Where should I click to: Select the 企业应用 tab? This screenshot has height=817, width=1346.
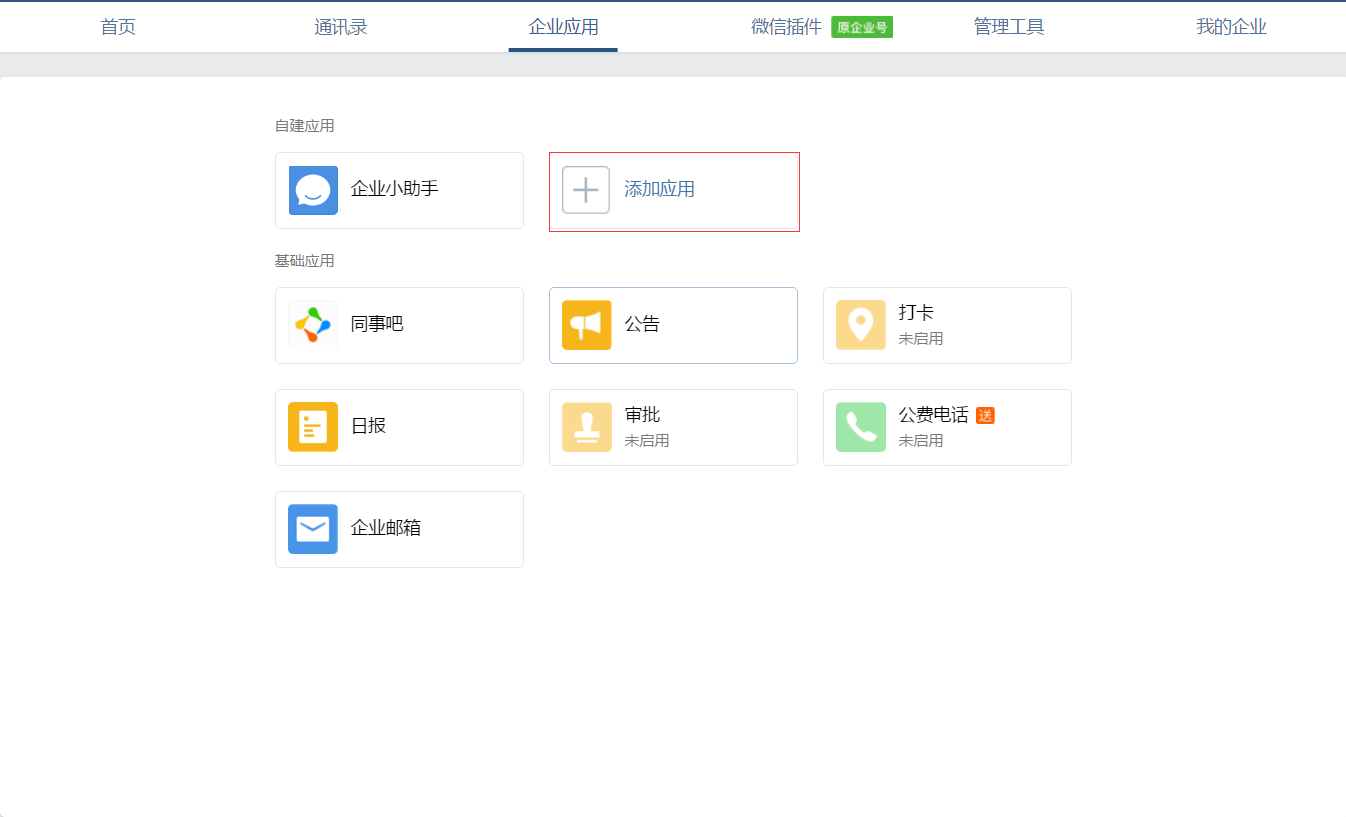(563, 27)
